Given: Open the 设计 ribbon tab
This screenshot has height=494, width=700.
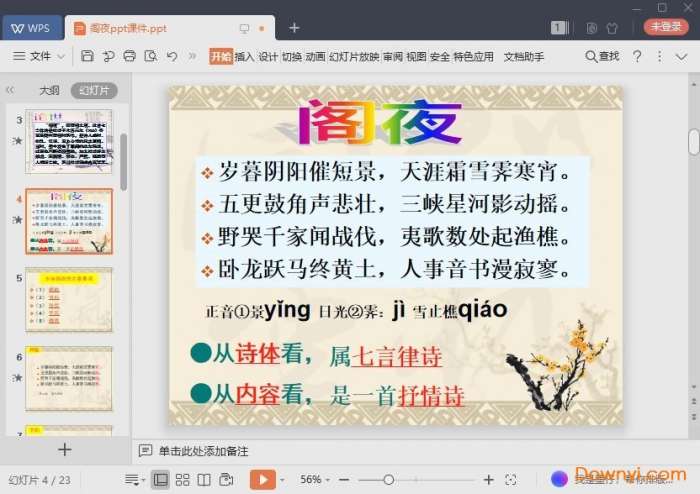Looking at the screenshot, I should point(268,57).
